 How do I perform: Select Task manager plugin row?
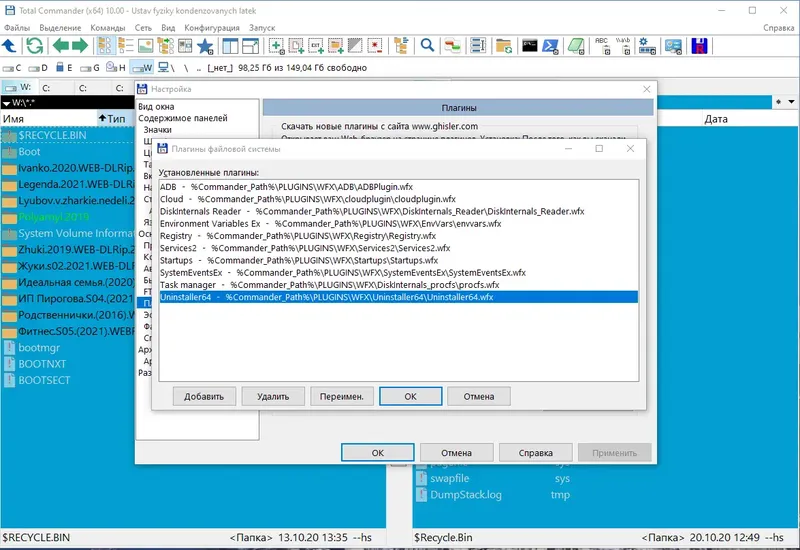(398, 285)
